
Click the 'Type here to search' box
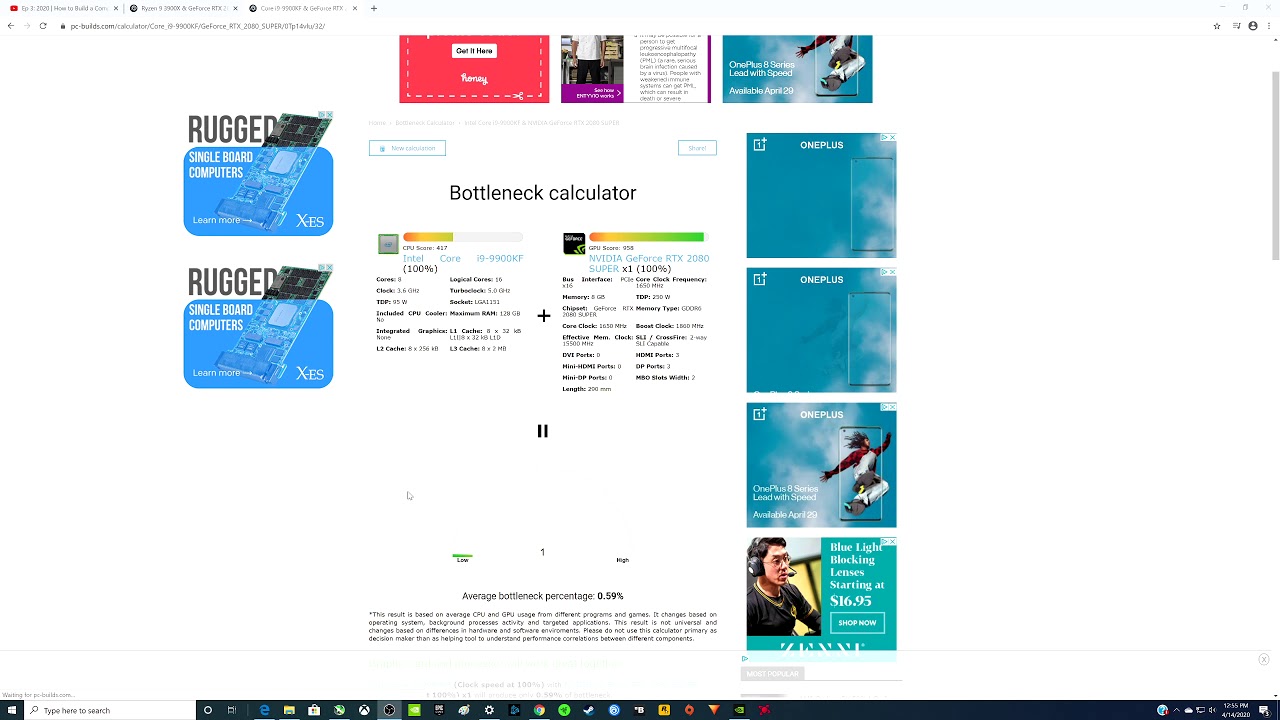110,710
